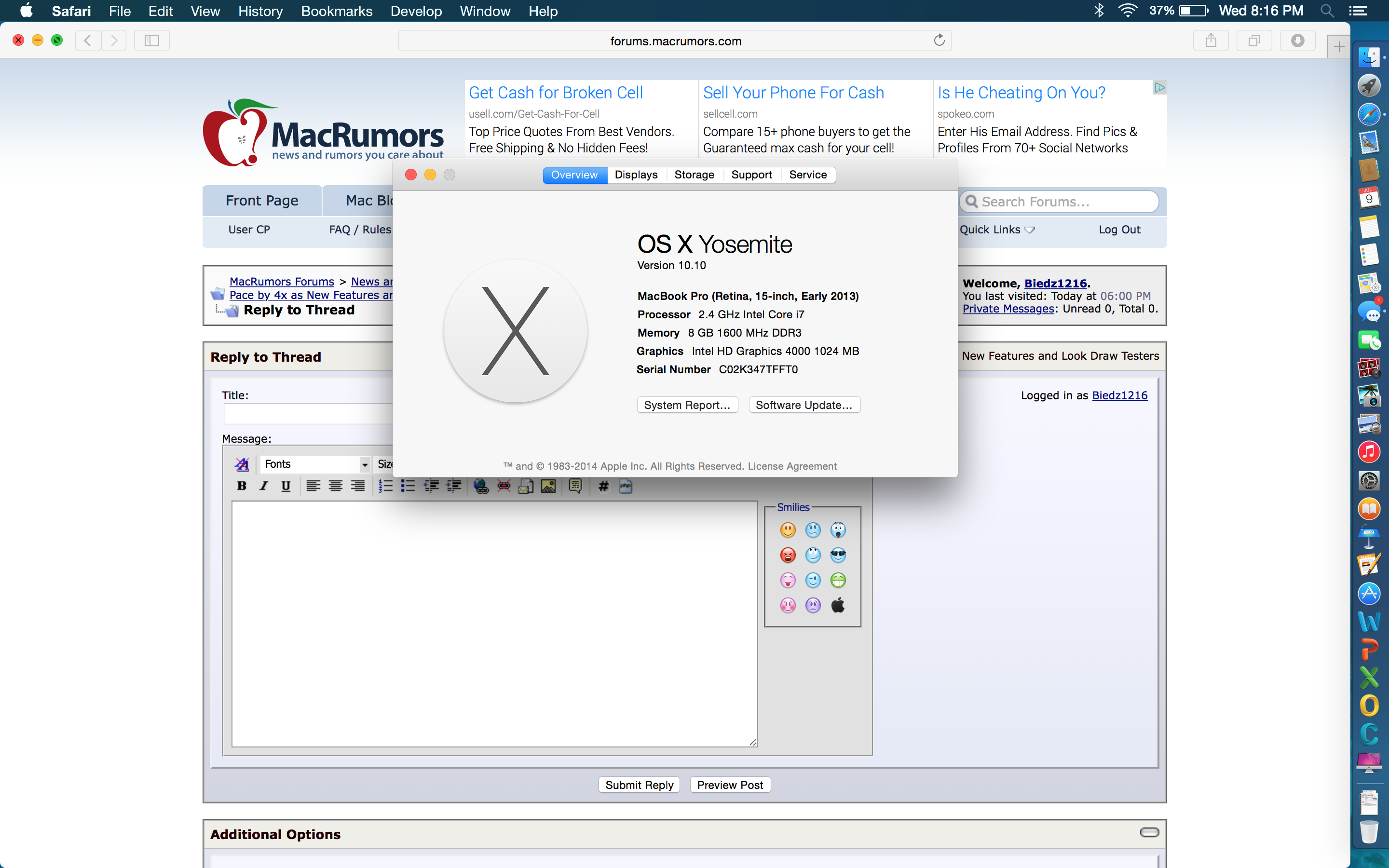Remove link with the unlink icon
Viewport: 1389px width, 868px height.
click(x=504, y=486)
